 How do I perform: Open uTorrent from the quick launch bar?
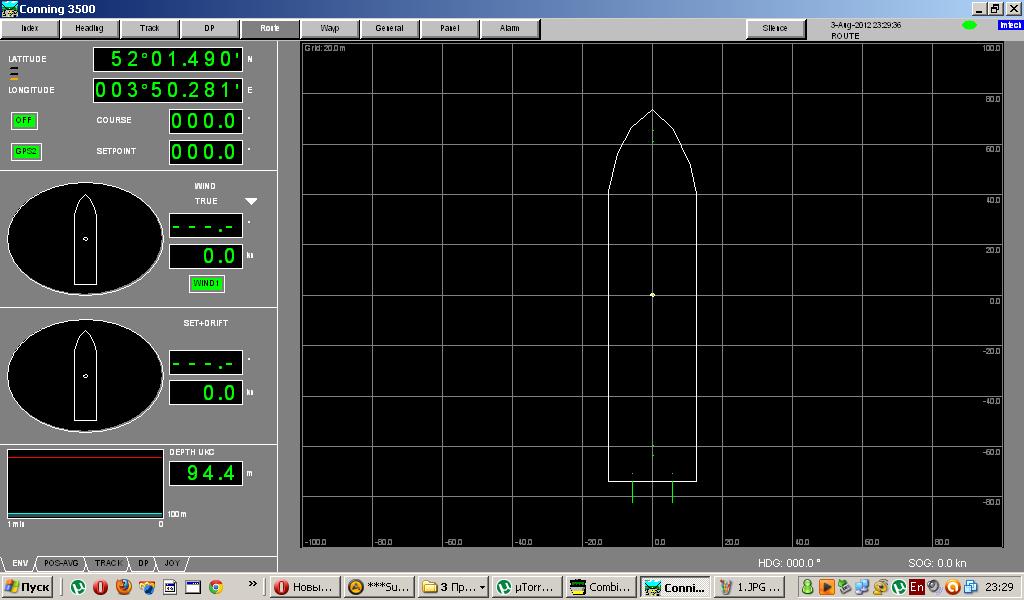[x=77, y=588]
